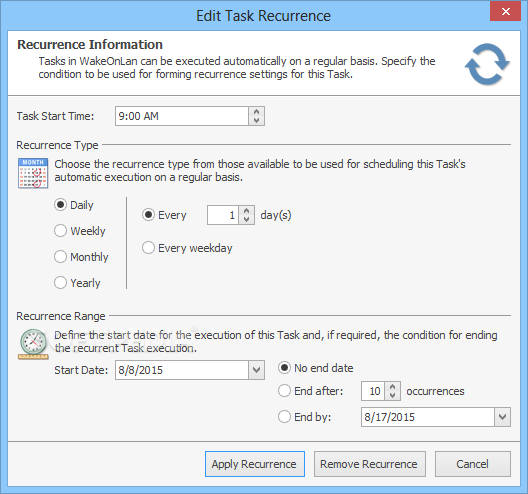Click the day(s) interval number field
The height and width of the screenshot is (494, 528).
[223, 215]
